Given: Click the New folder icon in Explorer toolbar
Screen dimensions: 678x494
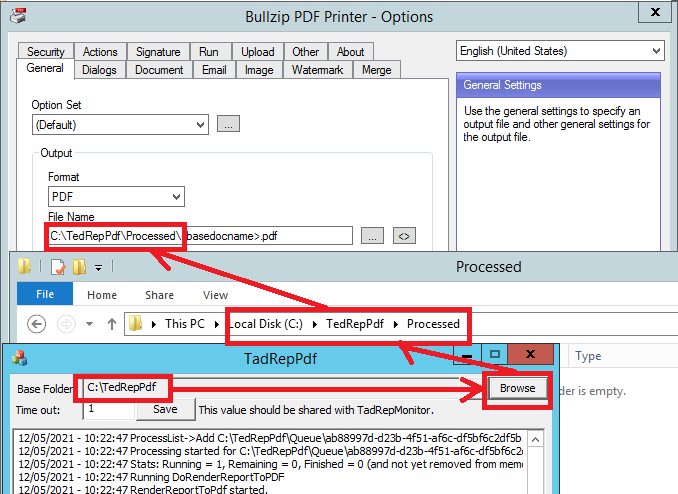Looking at the screenshot, I should tap(80, 266).
